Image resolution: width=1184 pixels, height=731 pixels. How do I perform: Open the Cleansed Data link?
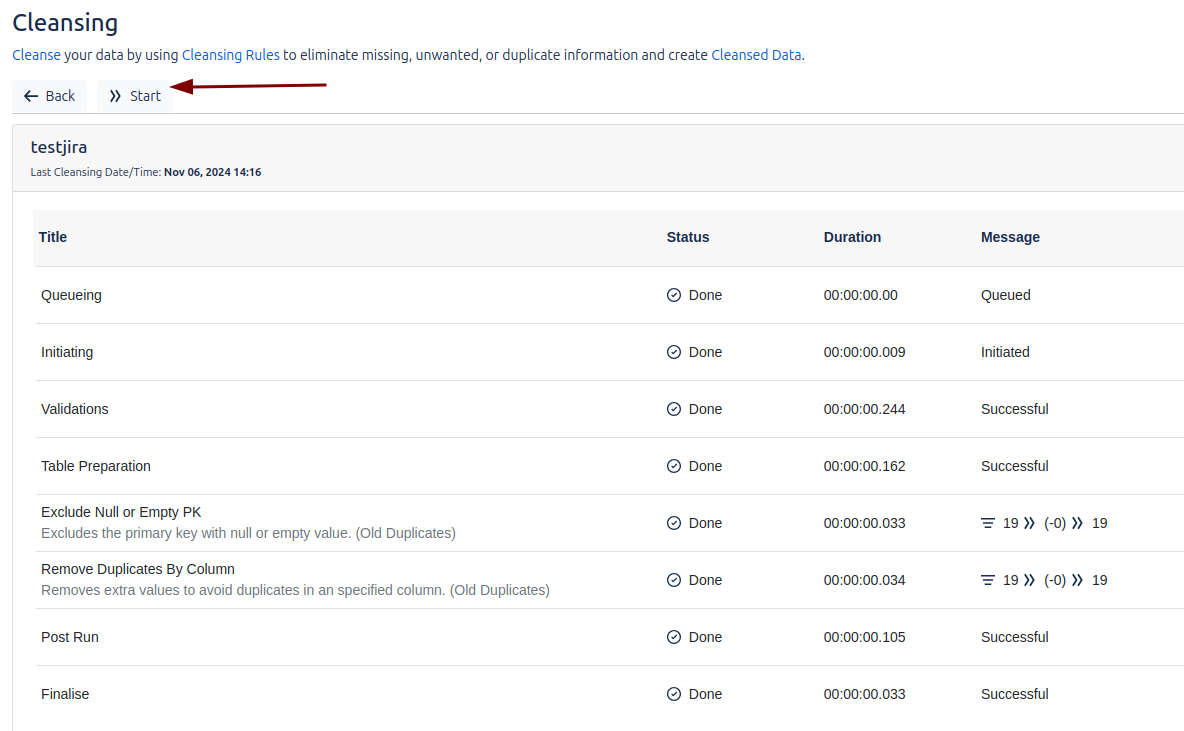coord(756,55)
